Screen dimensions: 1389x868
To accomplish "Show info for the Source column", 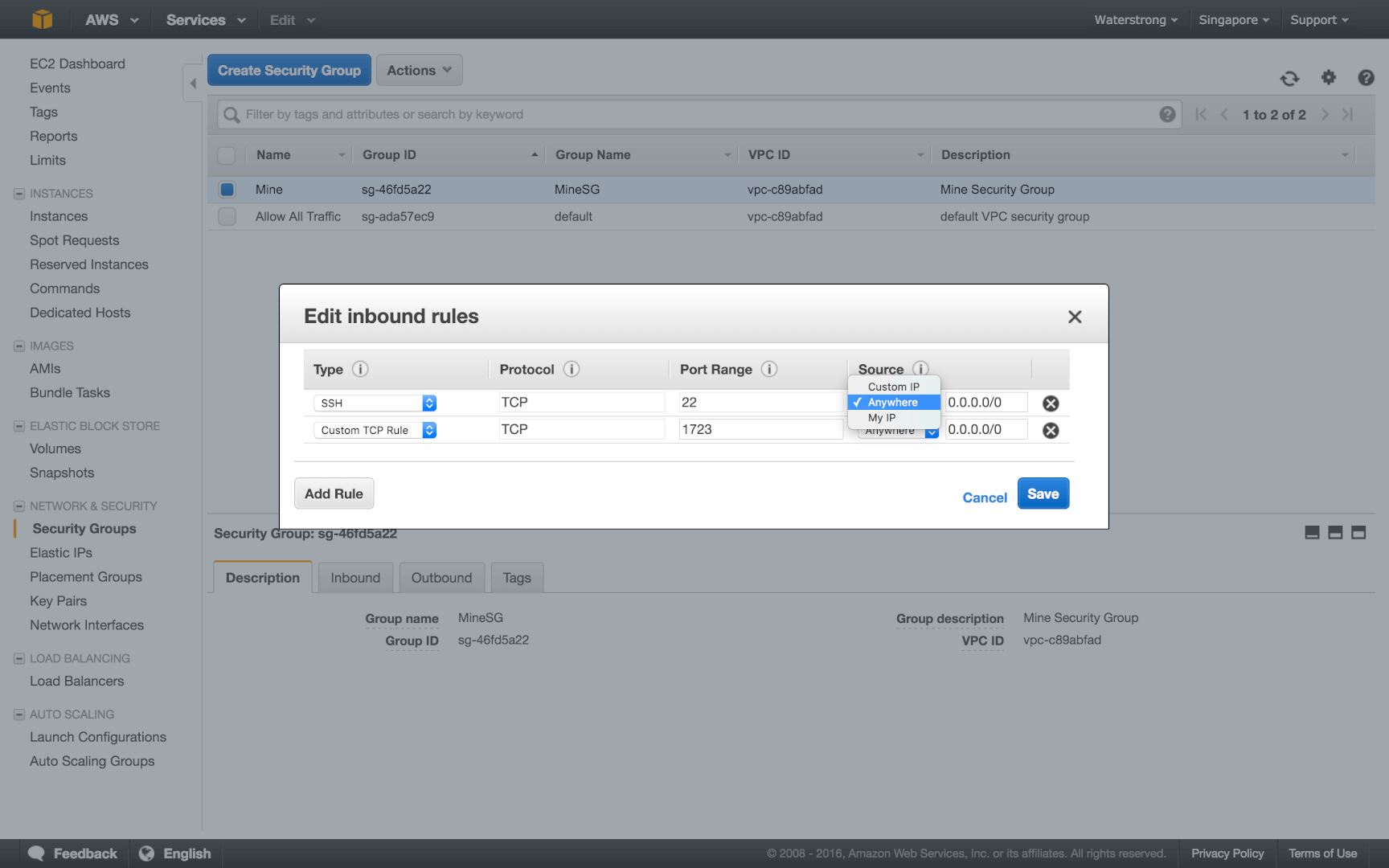I will coord(920,368).
